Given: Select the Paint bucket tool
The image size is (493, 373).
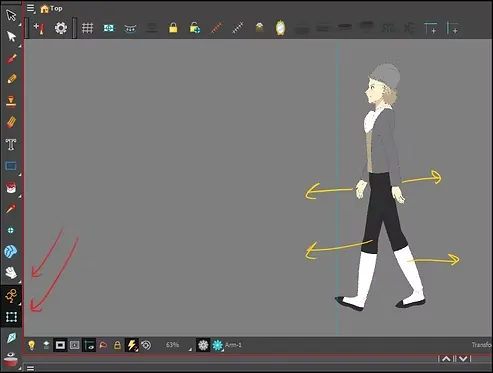Looking at the screenshot, I should pyautogui.click(x=11, y=188).
